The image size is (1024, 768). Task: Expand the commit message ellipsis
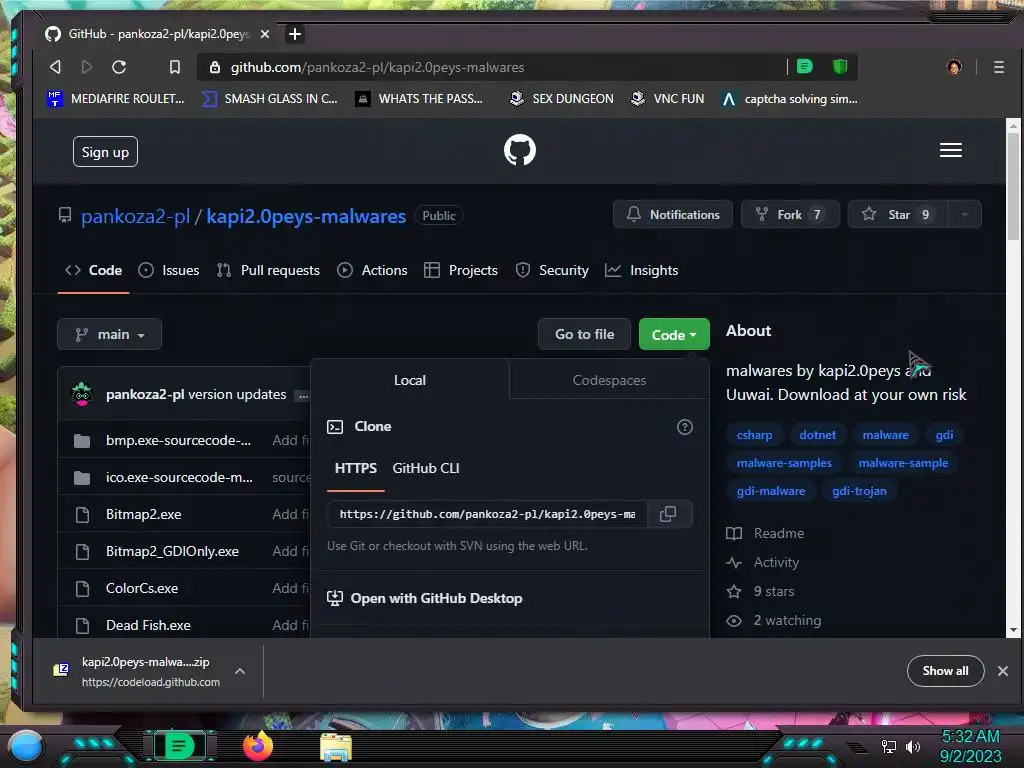coord(302,396)
